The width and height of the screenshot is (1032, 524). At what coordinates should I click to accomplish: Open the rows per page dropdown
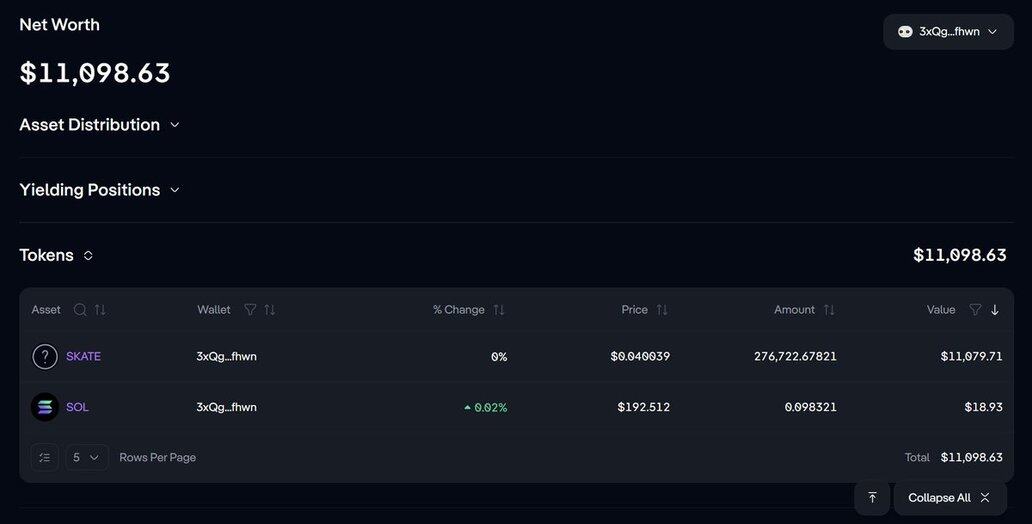coord(87,457)
